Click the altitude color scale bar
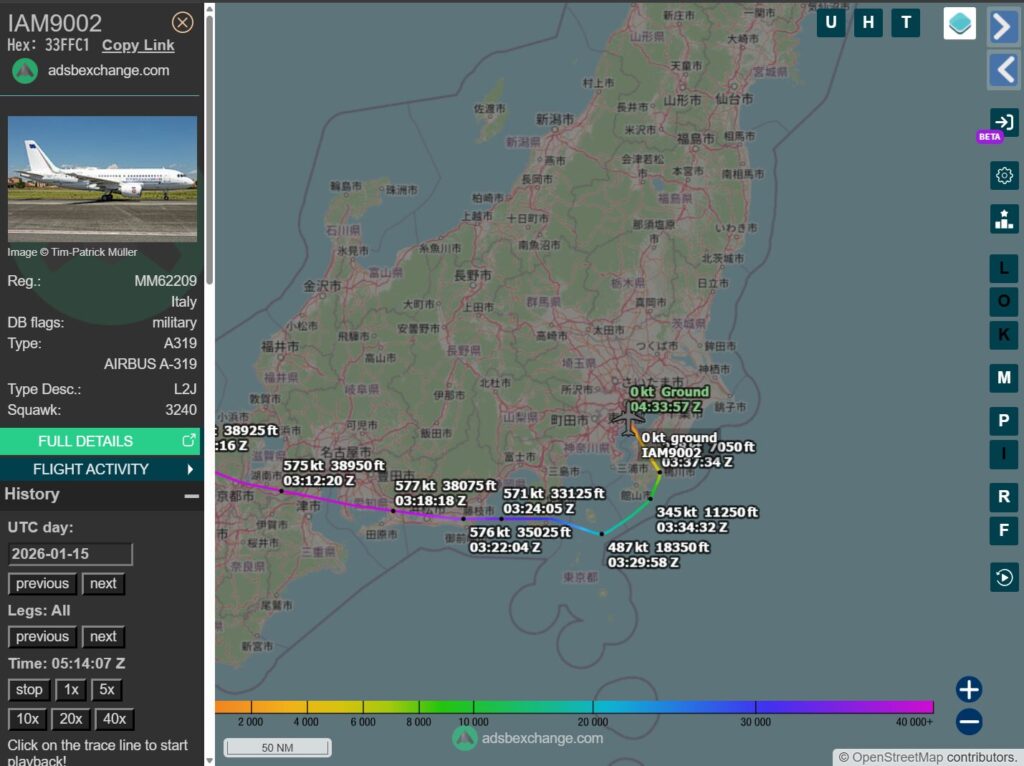 tap(574, 707)
